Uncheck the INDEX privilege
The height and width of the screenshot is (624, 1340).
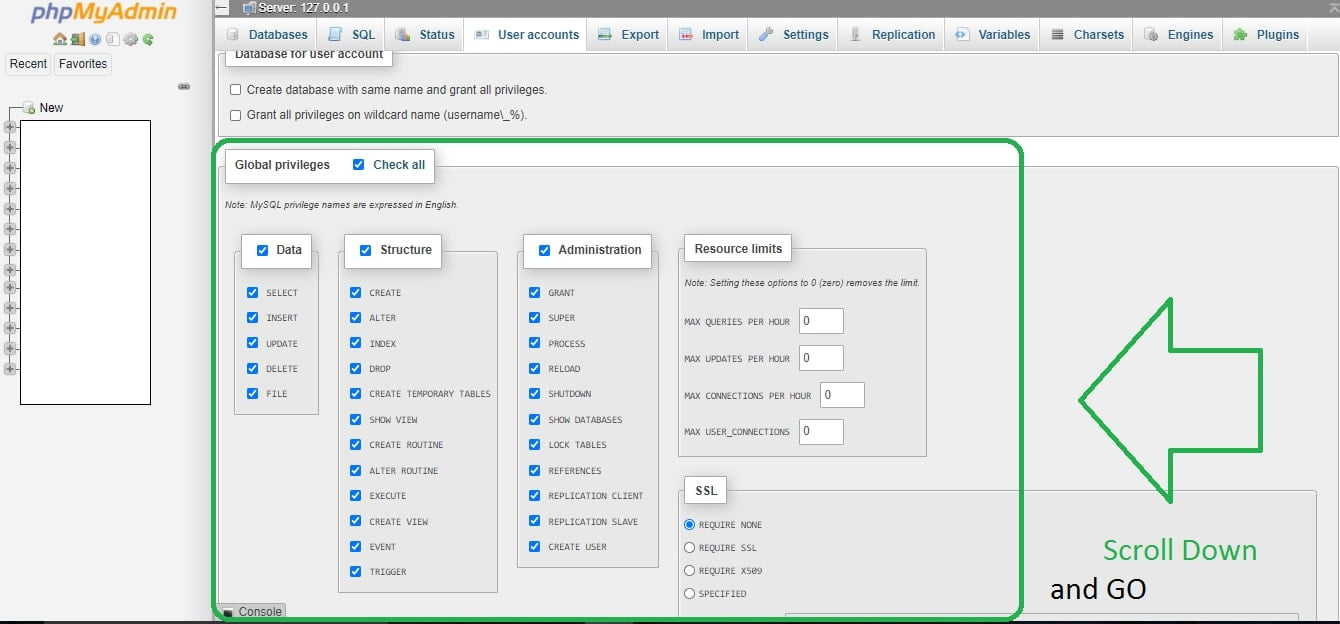click(356, 343)
